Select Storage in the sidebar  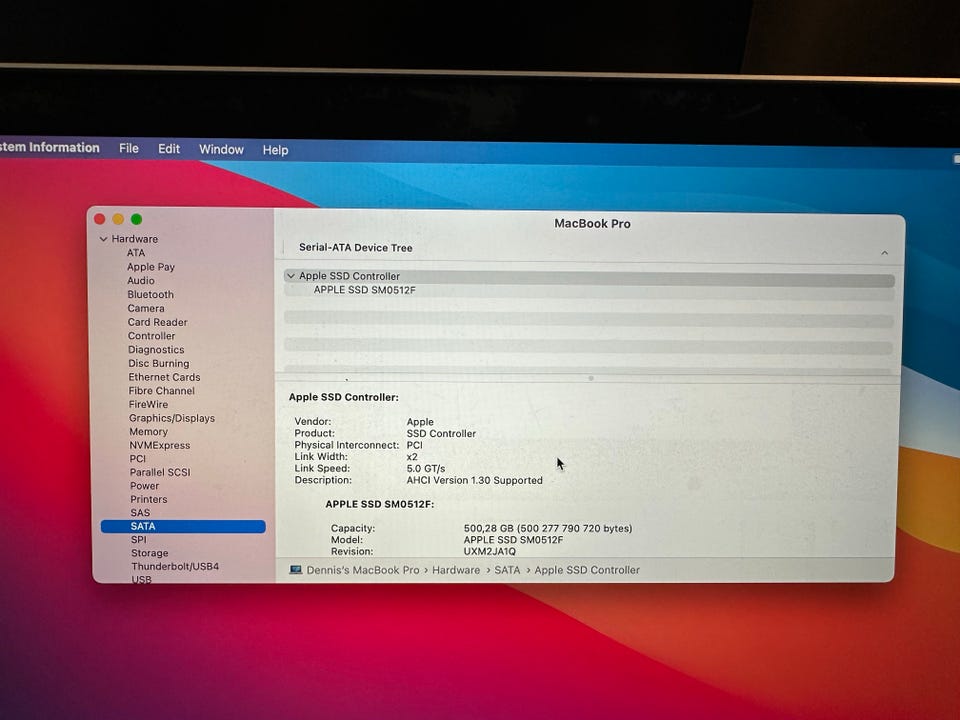(149, 553)
